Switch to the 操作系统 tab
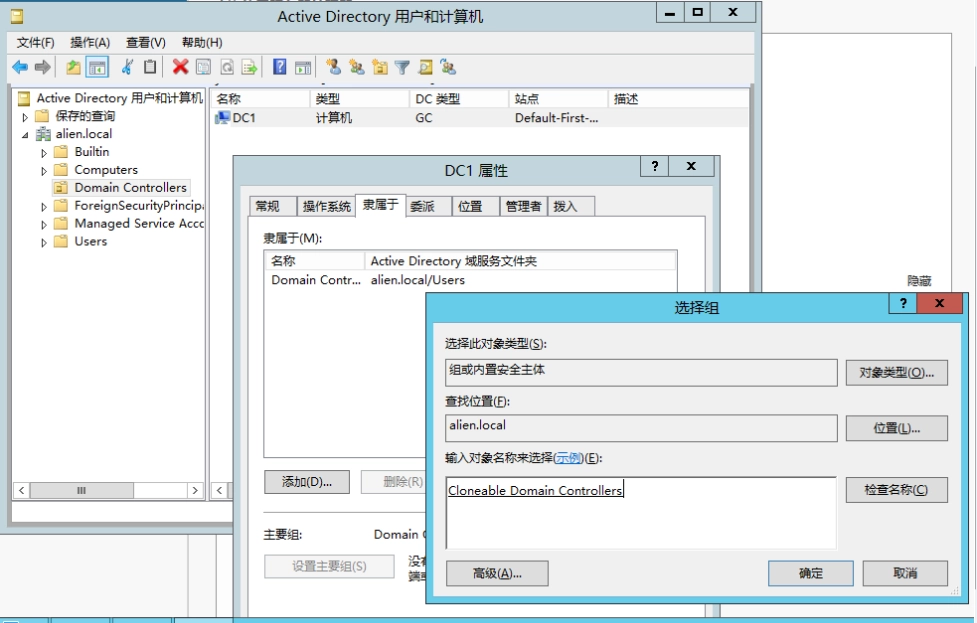 327,206
